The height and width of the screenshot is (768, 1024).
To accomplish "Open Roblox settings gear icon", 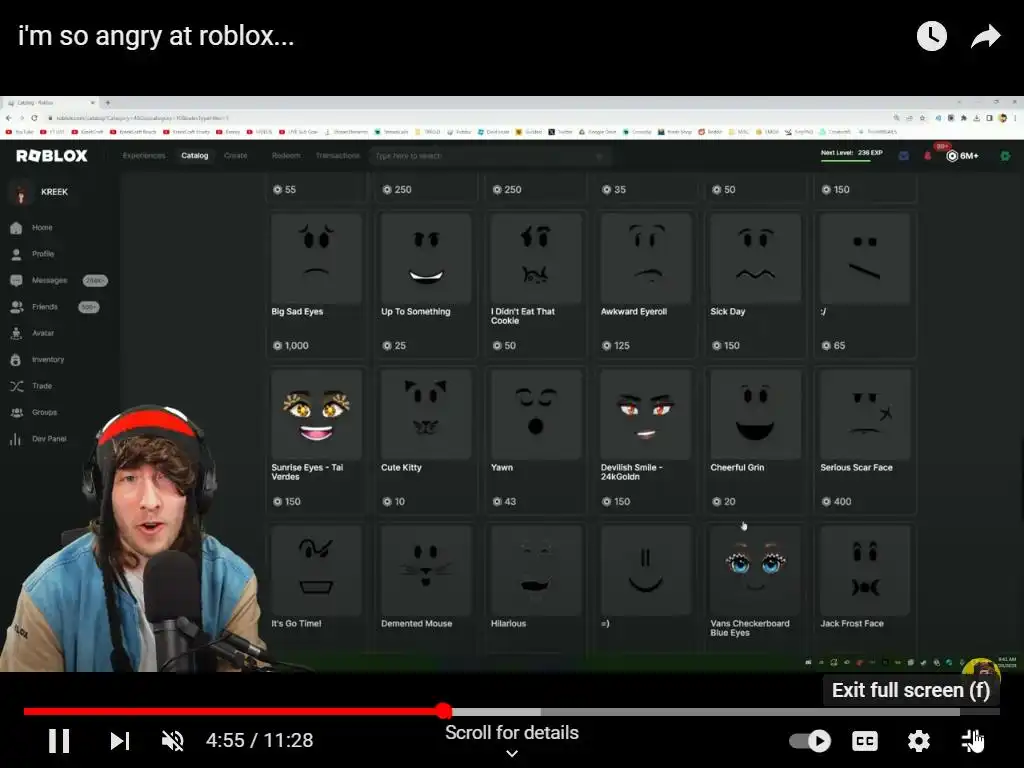I will point(1005,156).
